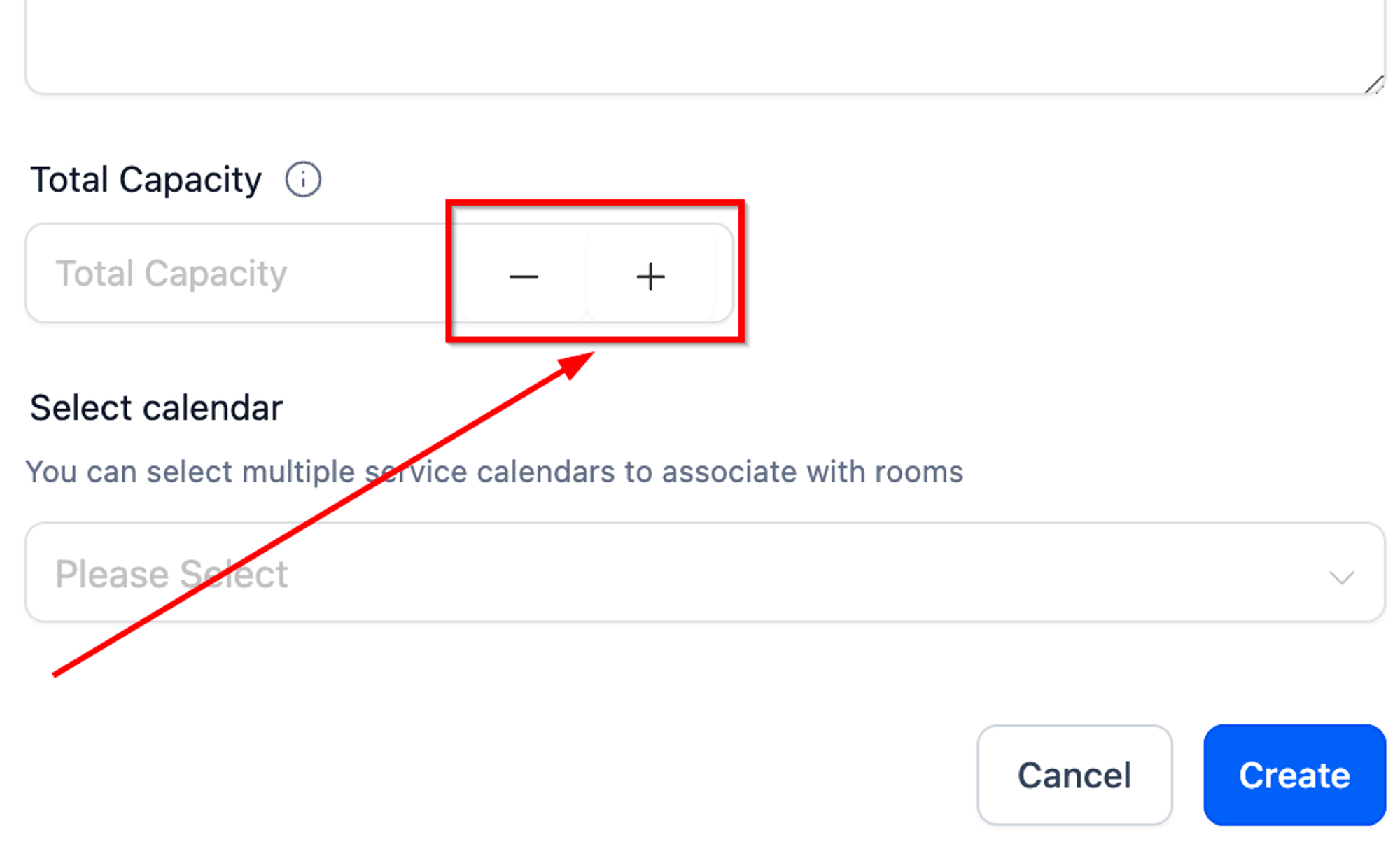Decrease capacity with the minus button

click(524, 276)
